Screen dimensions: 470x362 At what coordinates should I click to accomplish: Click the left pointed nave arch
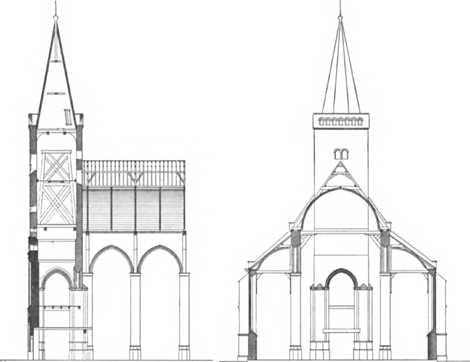point(111,259)
